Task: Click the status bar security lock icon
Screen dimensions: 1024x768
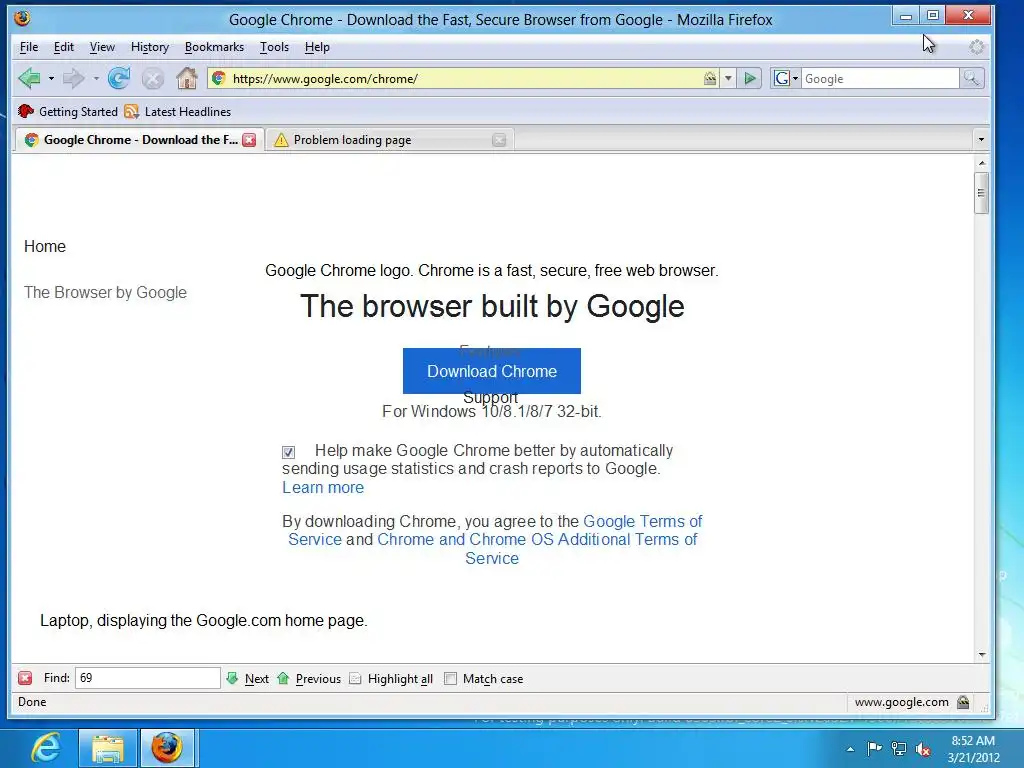Action: (963, 702)
